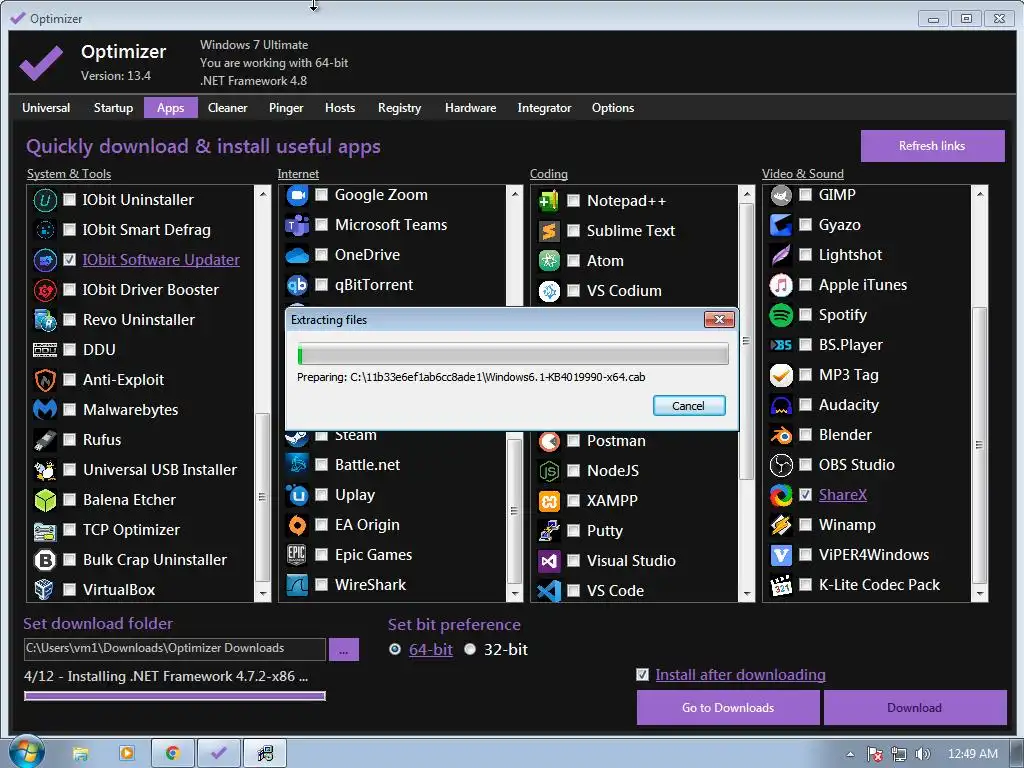Open the Hardware tab
1024x768 pixels.
[470, 108]
